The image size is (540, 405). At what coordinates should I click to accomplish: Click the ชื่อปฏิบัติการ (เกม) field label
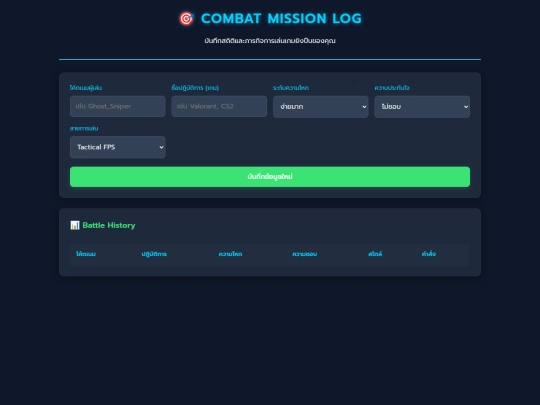coord(195,88)
